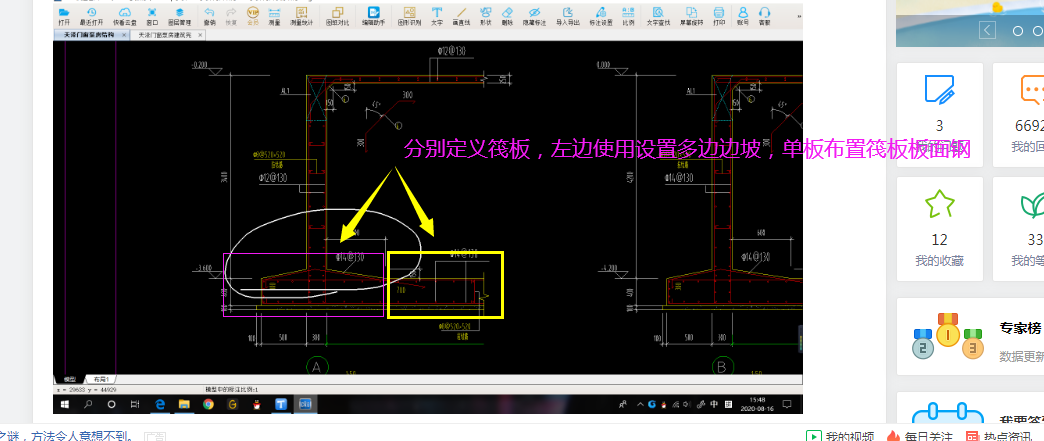The height and width of the screenshot is (441, 1044).
Task: Close the first drawing file tab
Action: pos(124,35)
